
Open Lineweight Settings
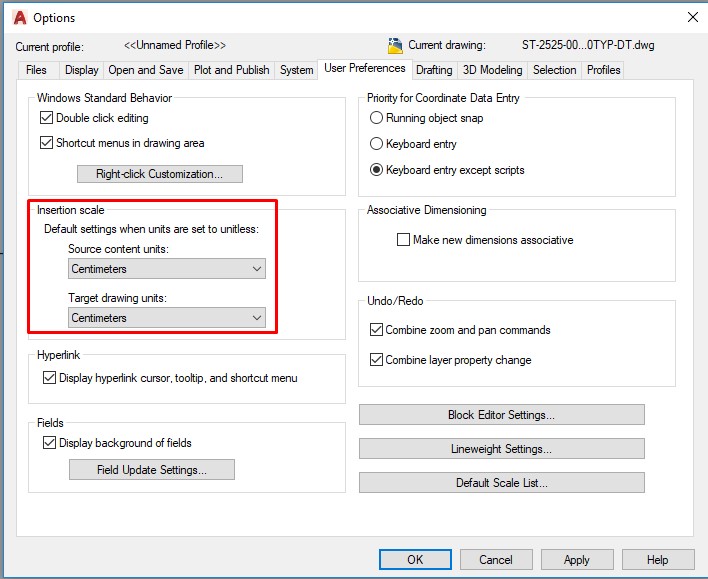(x=501, y=449)
